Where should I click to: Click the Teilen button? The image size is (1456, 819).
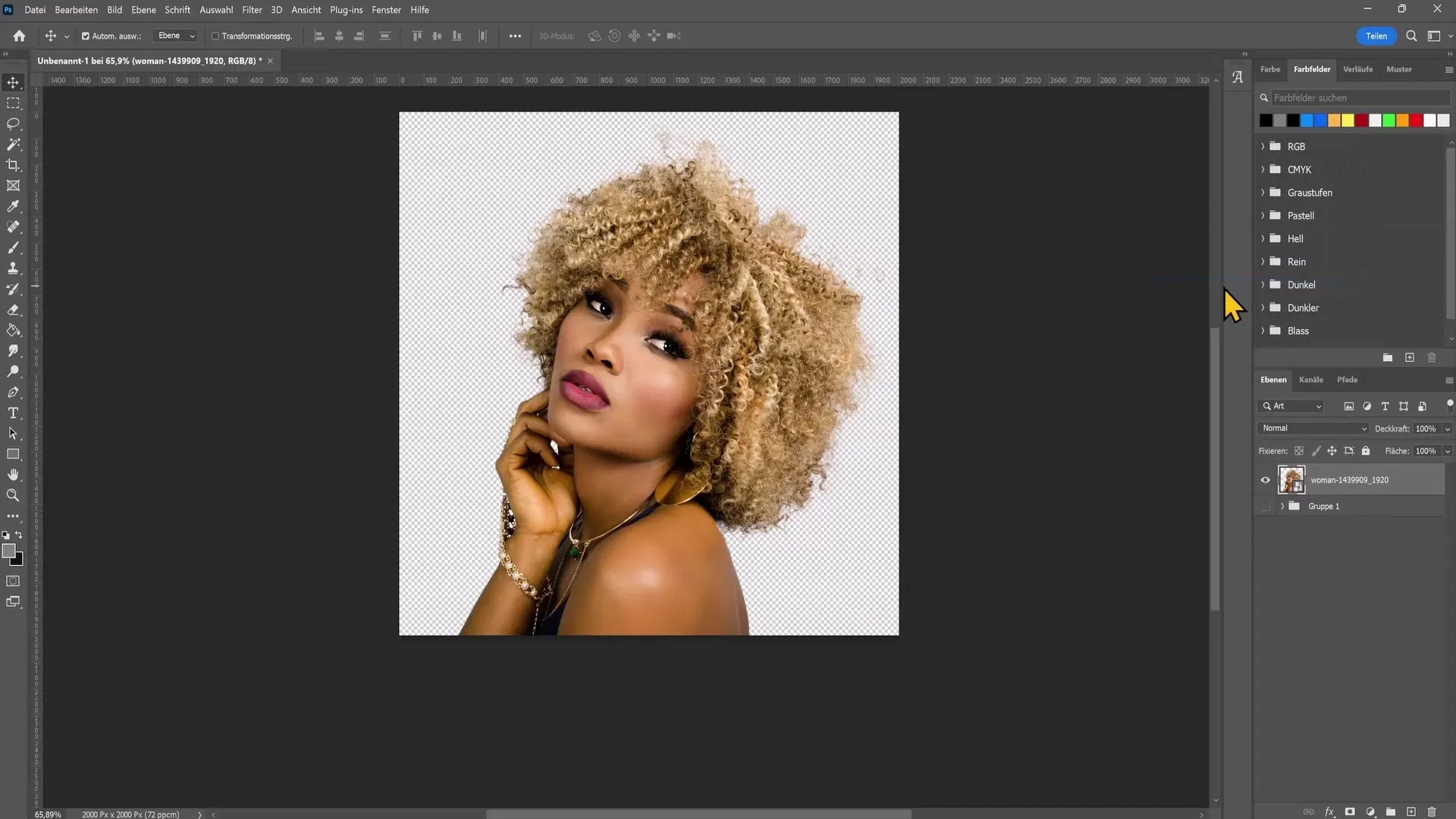pyautogui.click(x=1377, y=36)
